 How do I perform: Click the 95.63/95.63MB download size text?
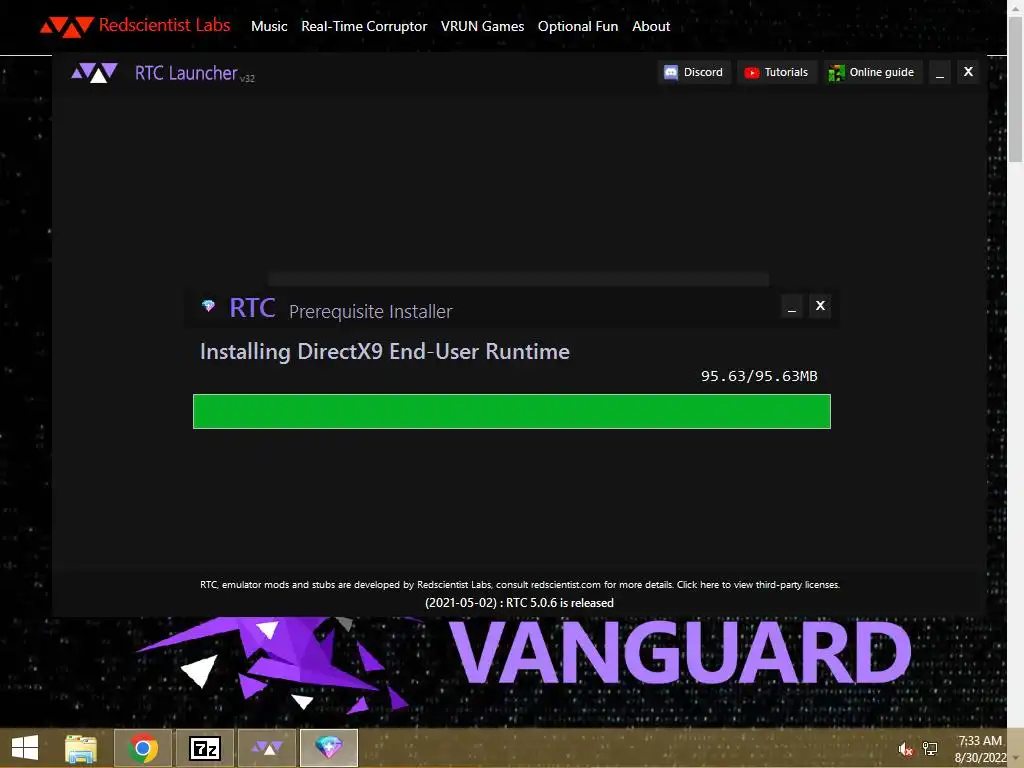coord(759,376)
